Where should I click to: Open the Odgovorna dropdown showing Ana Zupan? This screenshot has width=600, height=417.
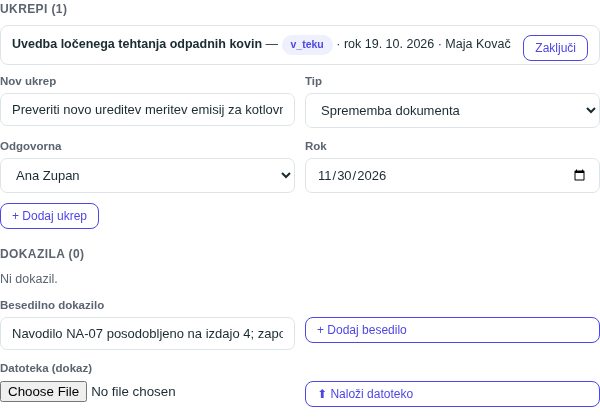coord(147,176)
